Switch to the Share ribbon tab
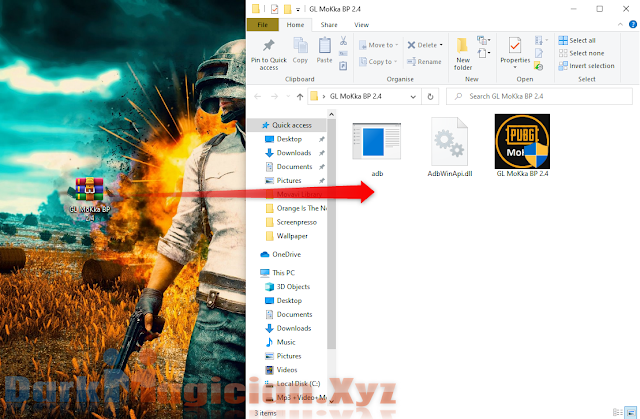Viewport: 640px width, 419px height. (x=329, y=25)
